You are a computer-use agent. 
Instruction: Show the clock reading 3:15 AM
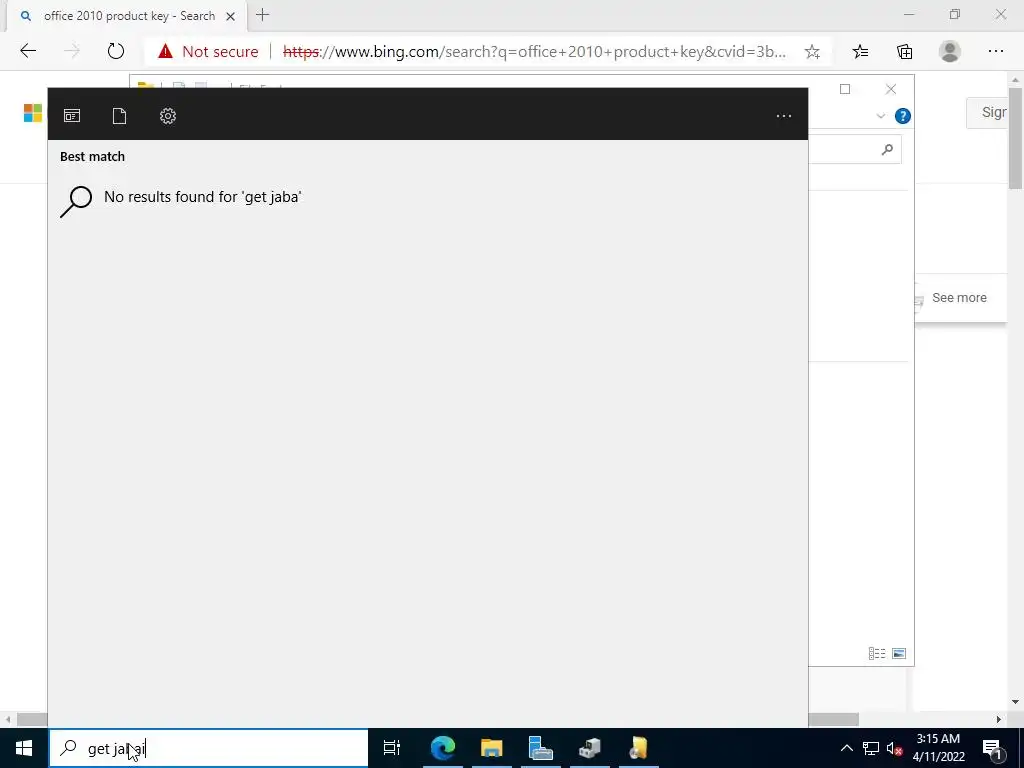tap(938, 739)
